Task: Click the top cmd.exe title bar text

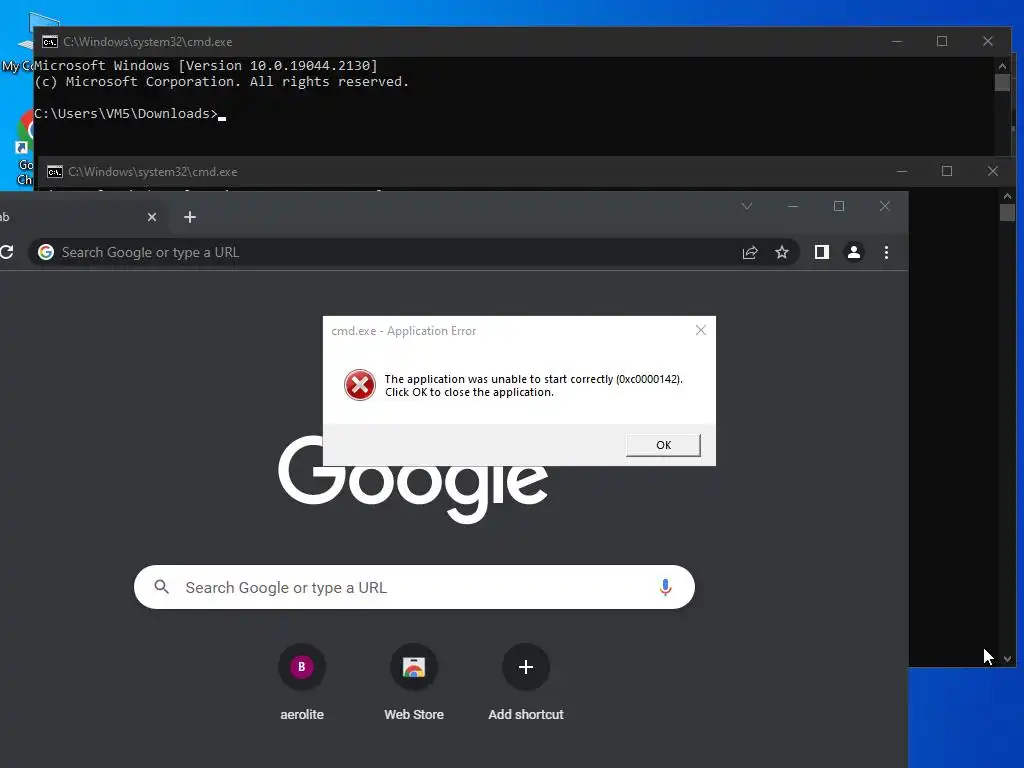Action: pos(148,42)
